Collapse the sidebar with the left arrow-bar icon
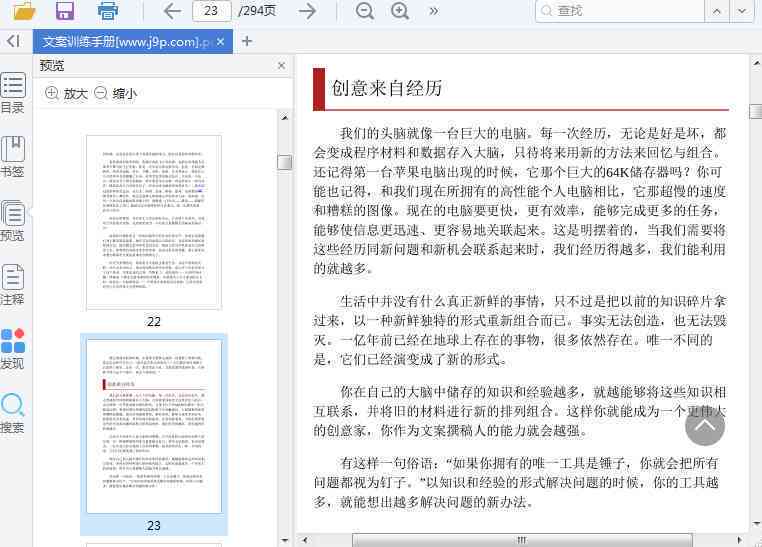The width and height of the screenshot is (762, 547). pyautogui.click(x=14, y=41)
